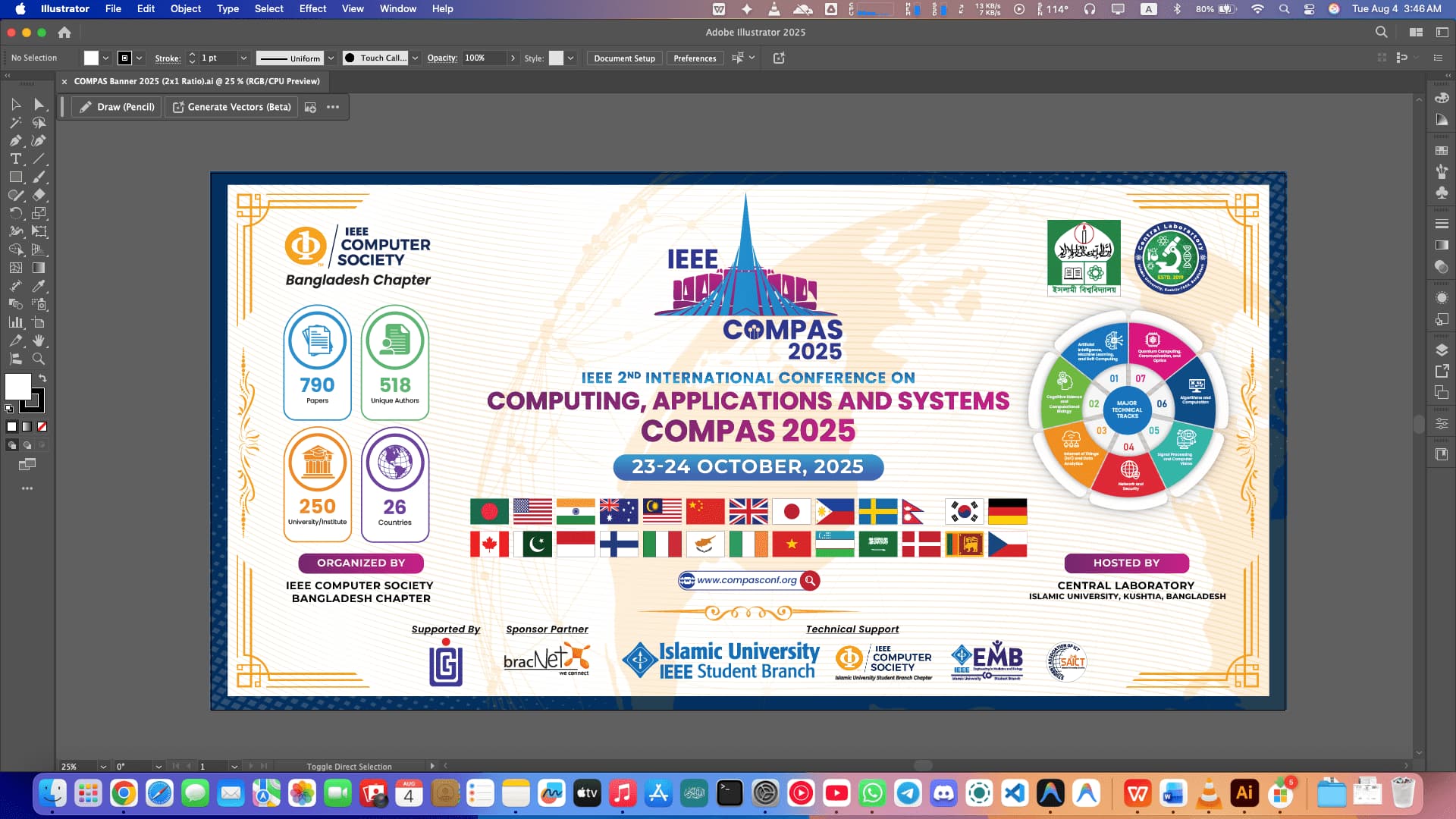1456x819 pixels.
Task: Pick the Eraser tool
Action: point(39,195)
